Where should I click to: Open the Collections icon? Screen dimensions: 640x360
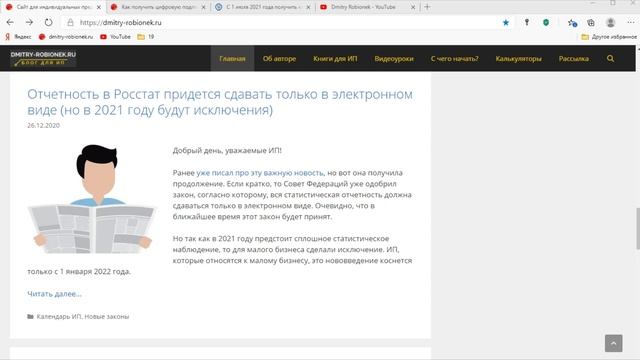591,23
